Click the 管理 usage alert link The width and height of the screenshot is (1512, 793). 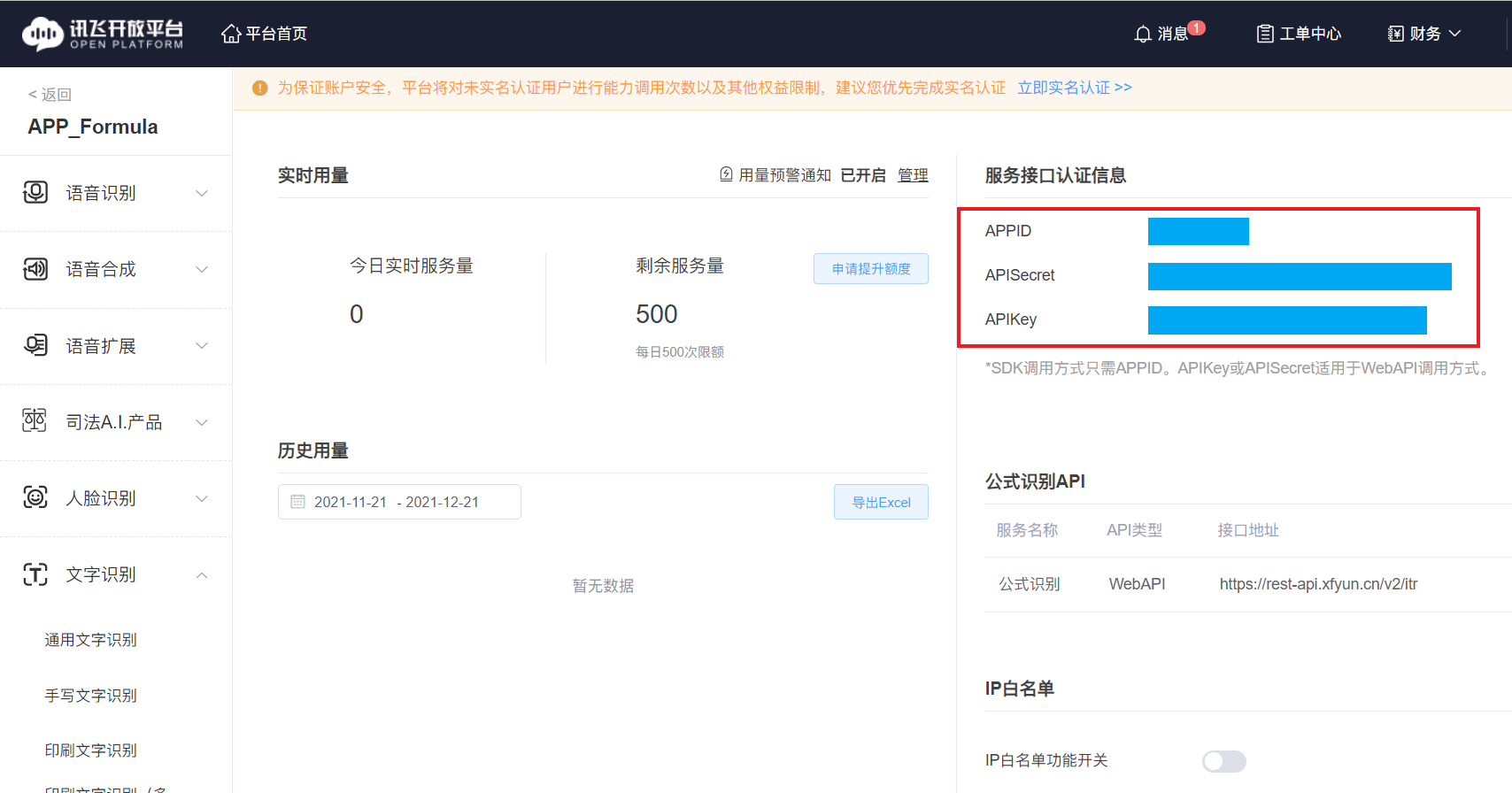(x=913, y=175)
